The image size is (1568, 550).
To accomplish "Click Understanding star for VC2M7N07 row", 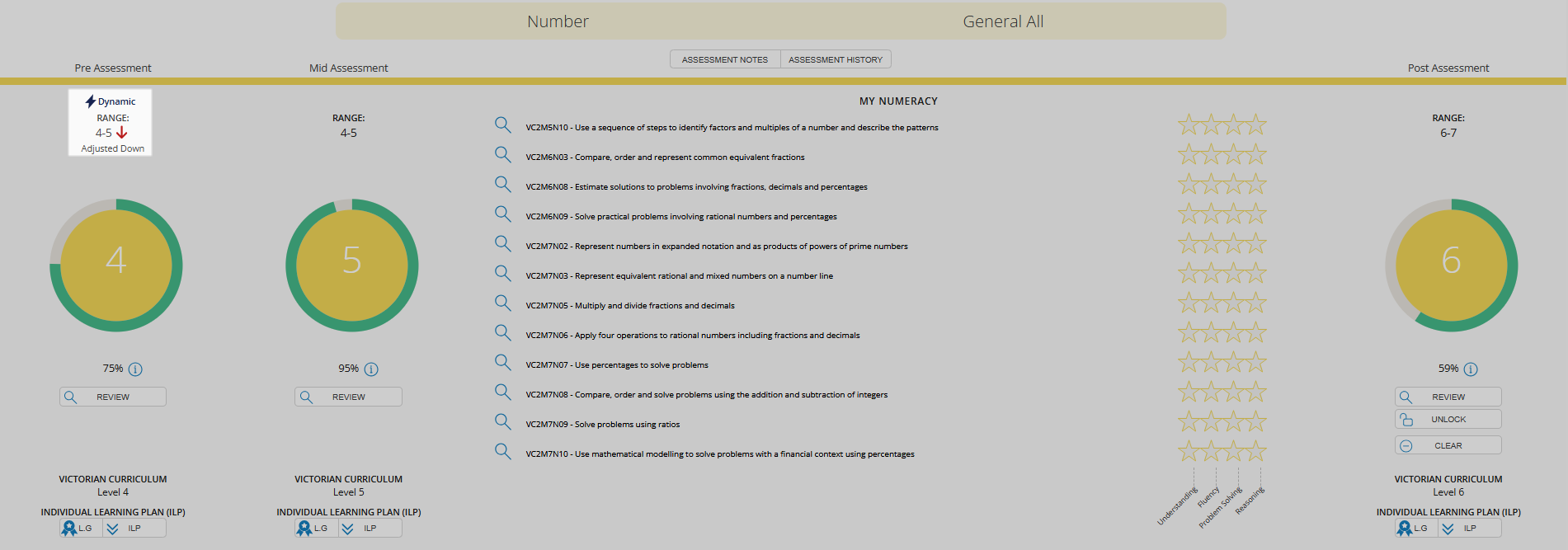I will pos(1189,362).
